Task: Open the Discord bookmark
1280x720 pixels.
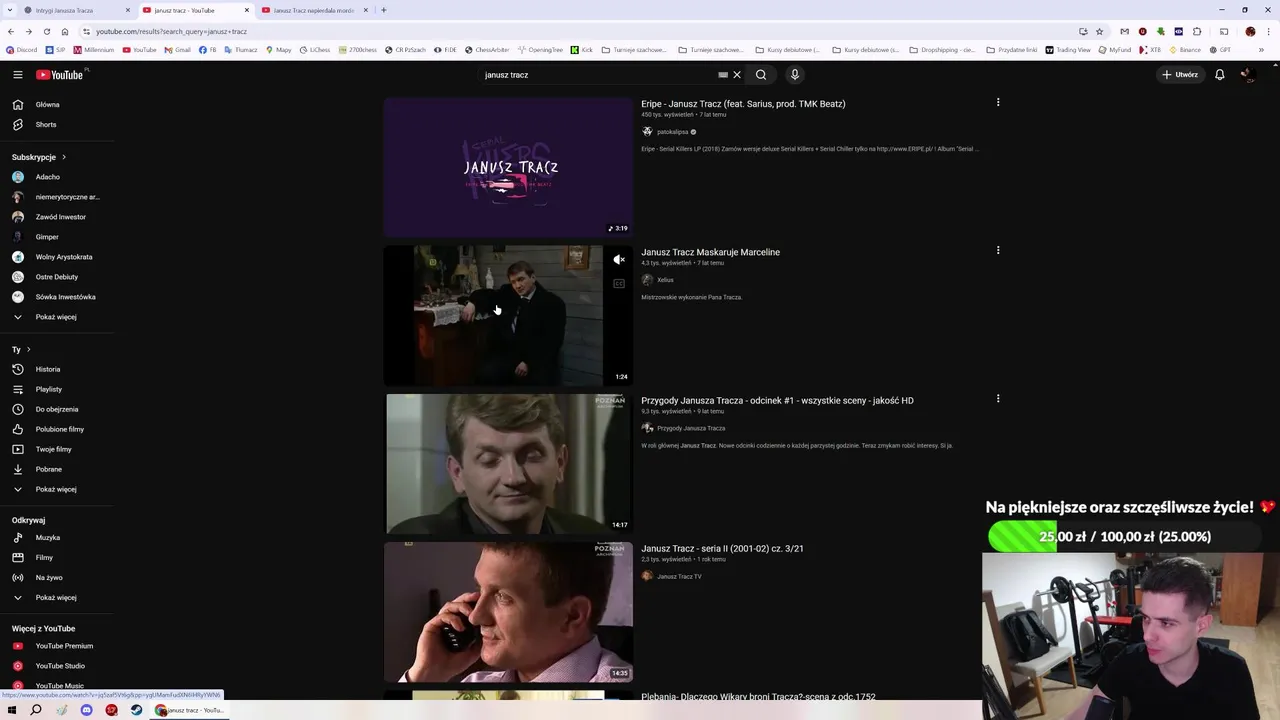Action: (x=21, y=49)
